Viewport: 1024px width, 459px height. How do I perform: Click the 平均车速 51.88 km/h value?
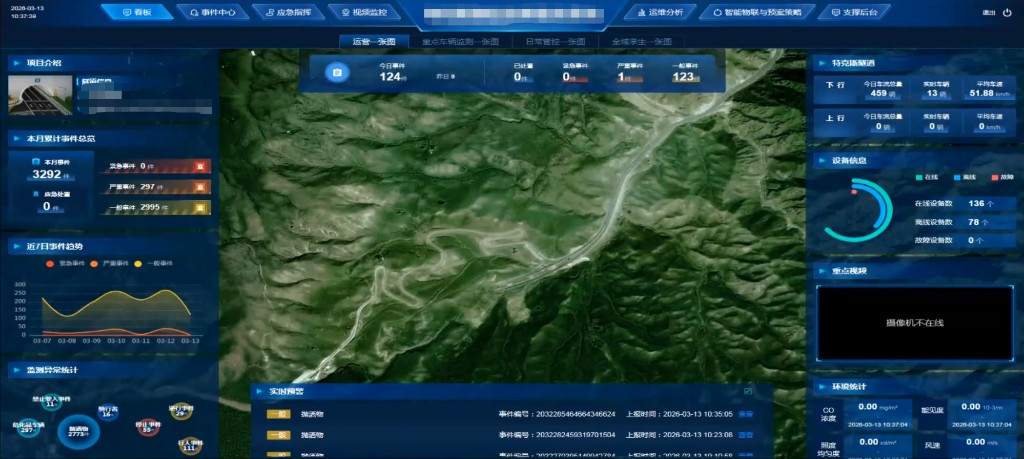pos(987,93)
